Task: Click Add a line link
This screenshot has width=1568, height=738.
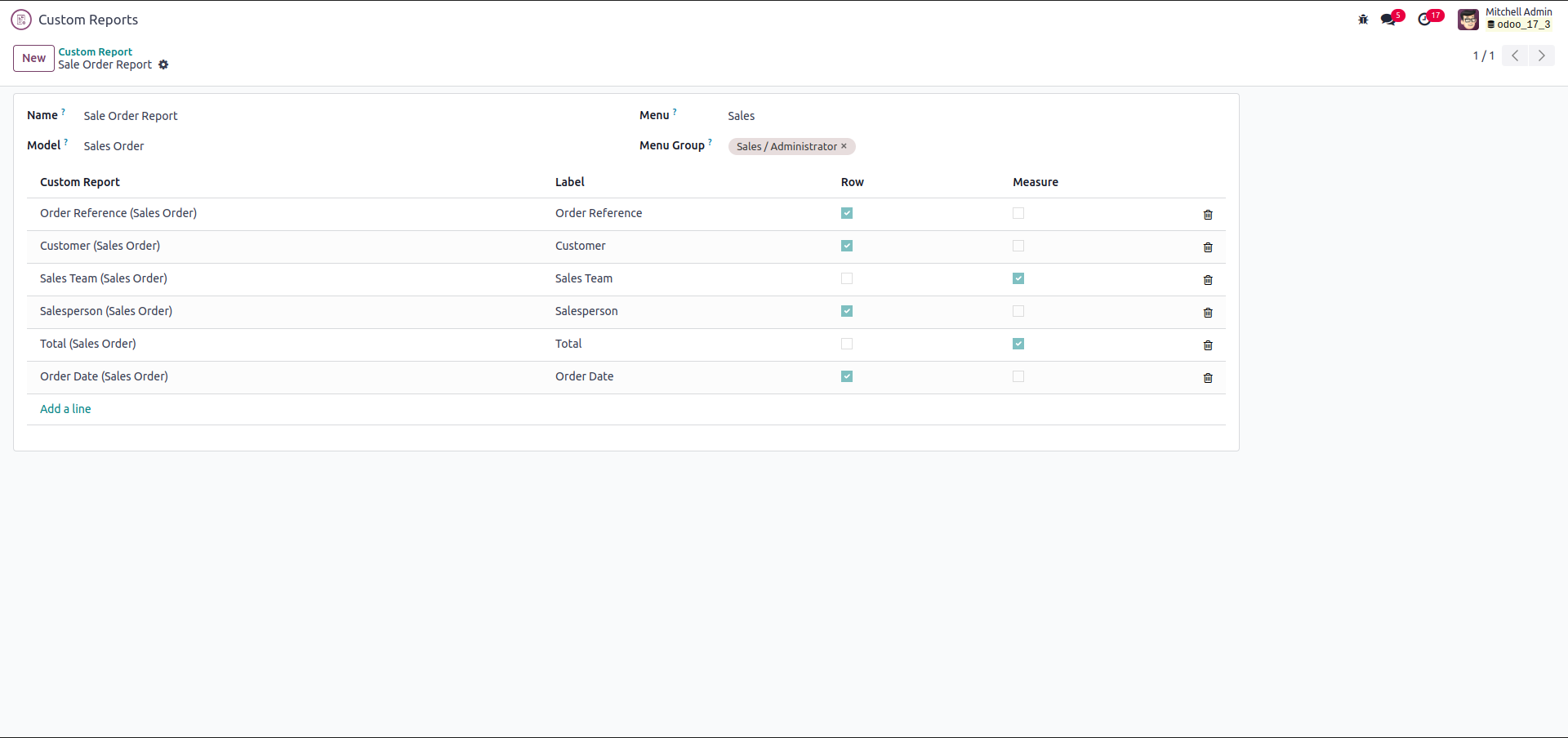Action: point(65,409)
